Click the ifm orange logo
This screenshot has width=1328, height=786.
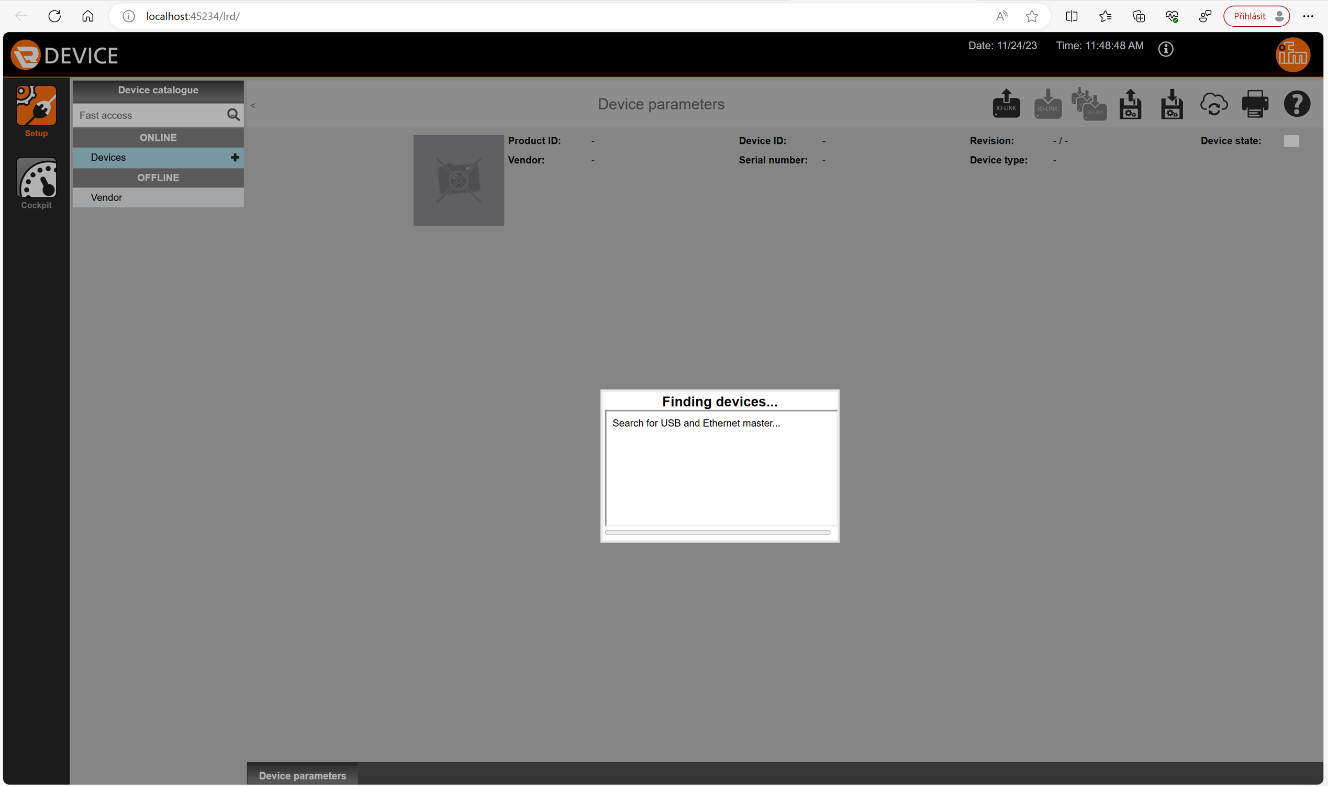point(1292,54)
